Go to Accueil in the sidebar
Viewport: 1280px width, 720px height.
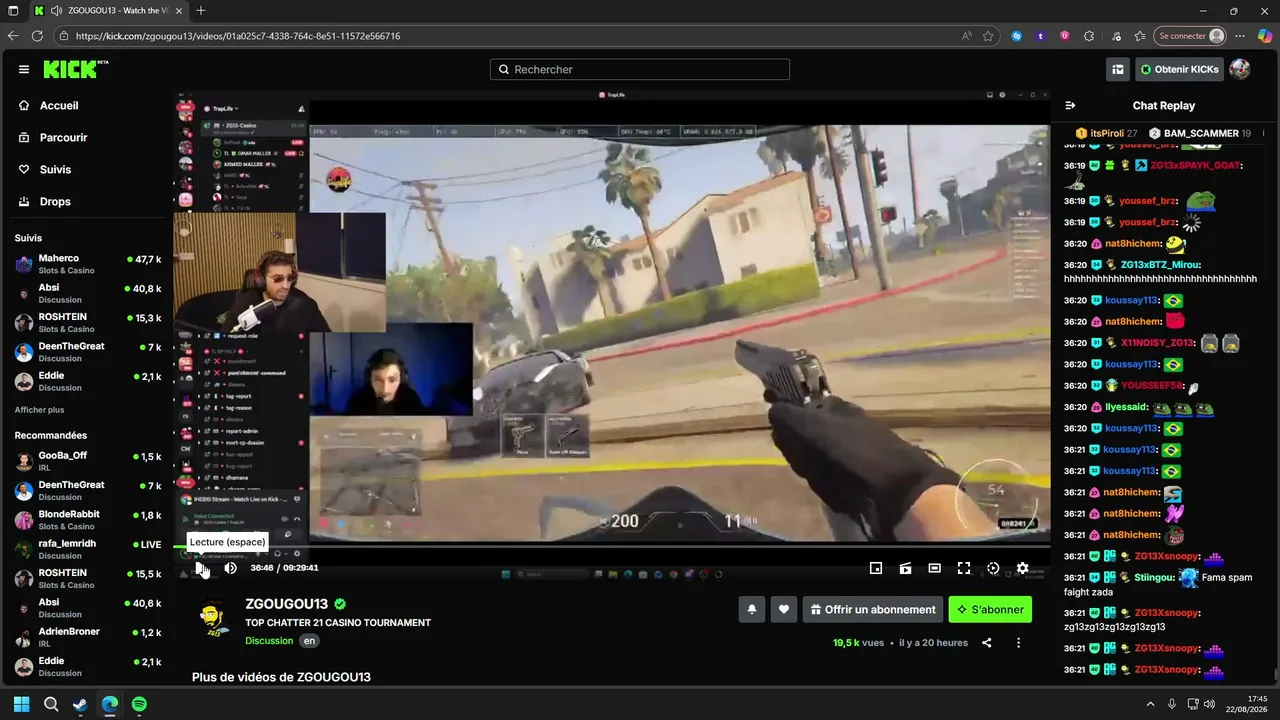pos(59,105)
